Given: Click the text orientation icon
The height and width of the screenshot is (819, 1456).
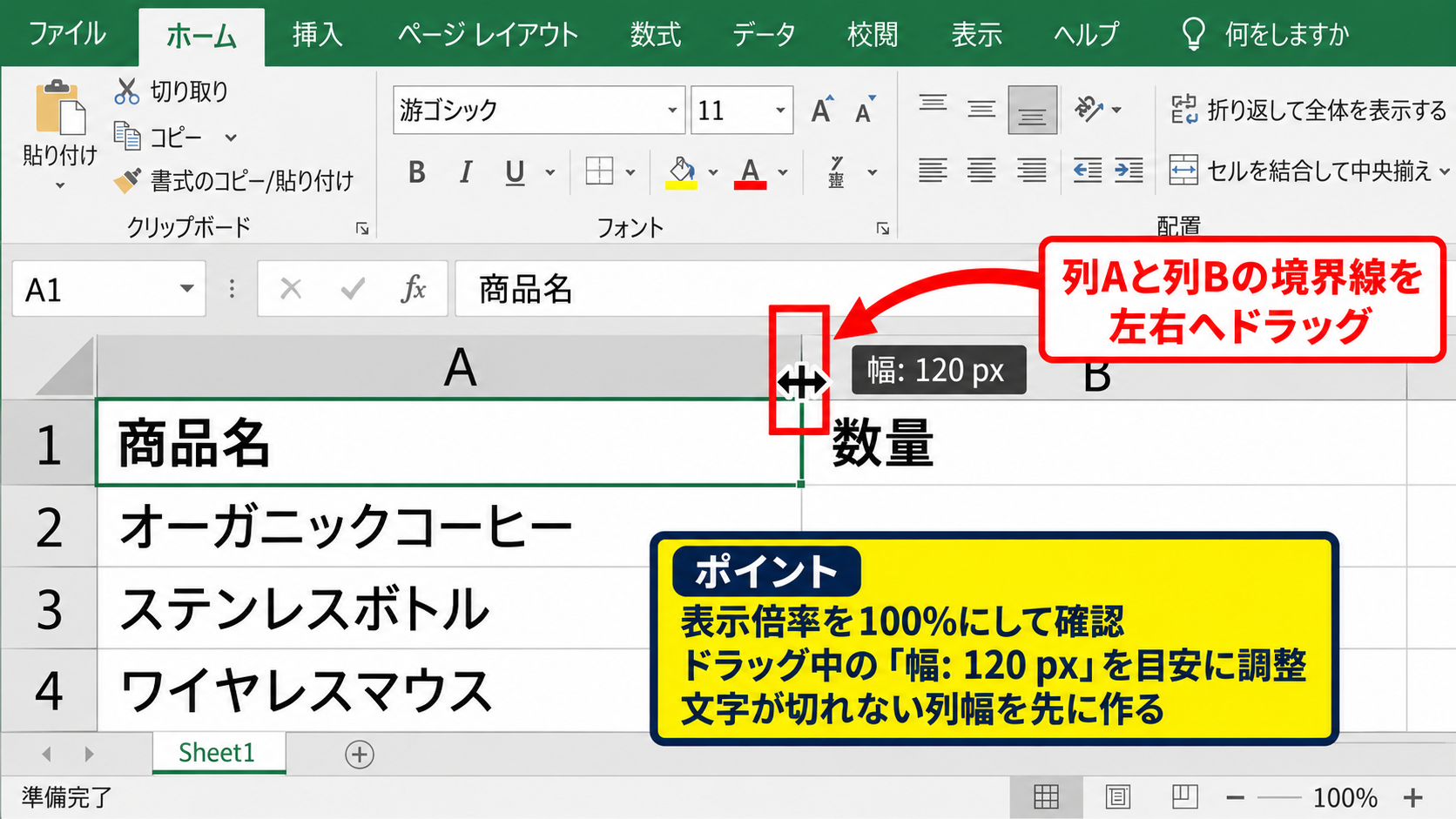Looking at the screenshot, I should pos(1089,109).
